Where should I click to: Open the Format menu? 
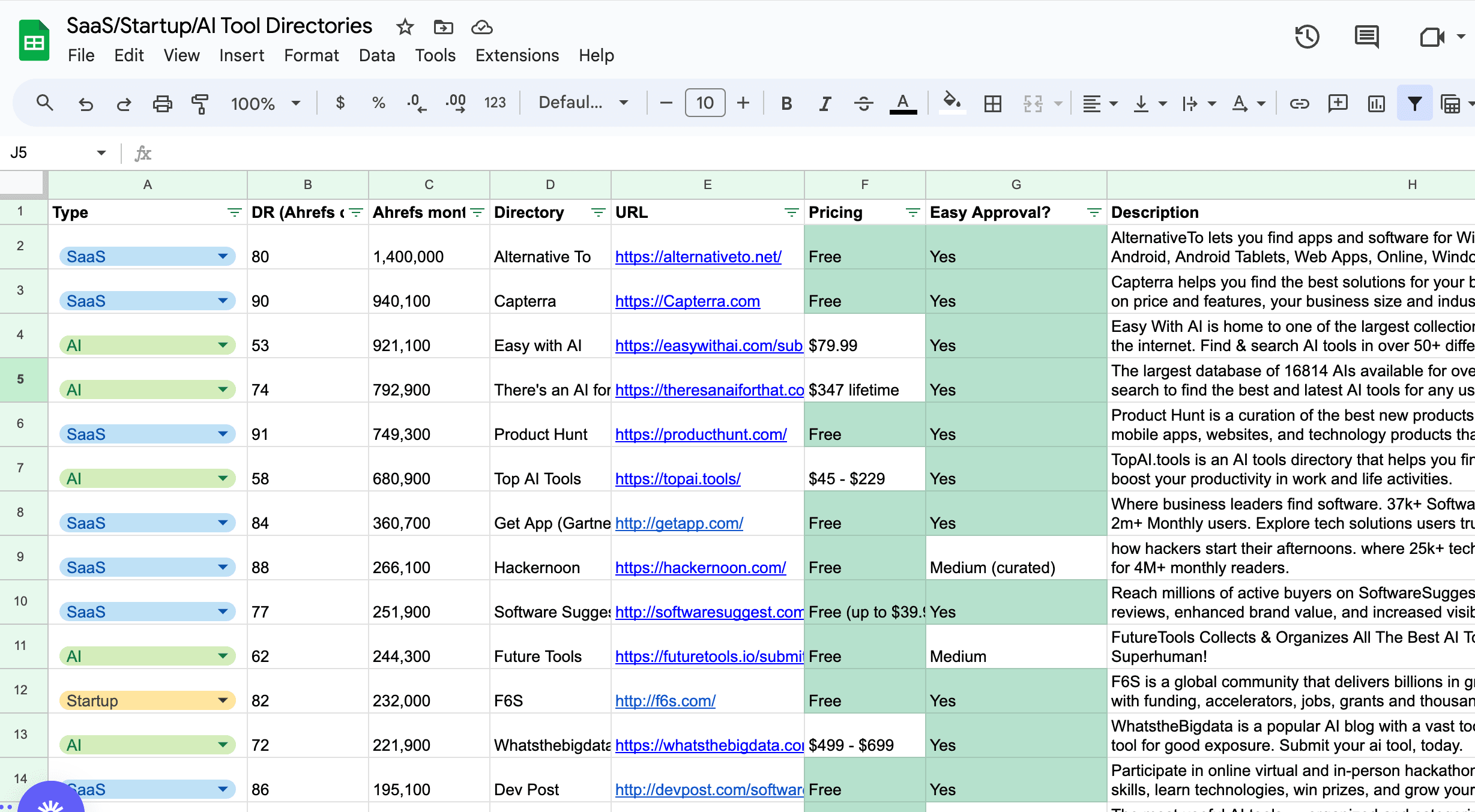(311, 55)
